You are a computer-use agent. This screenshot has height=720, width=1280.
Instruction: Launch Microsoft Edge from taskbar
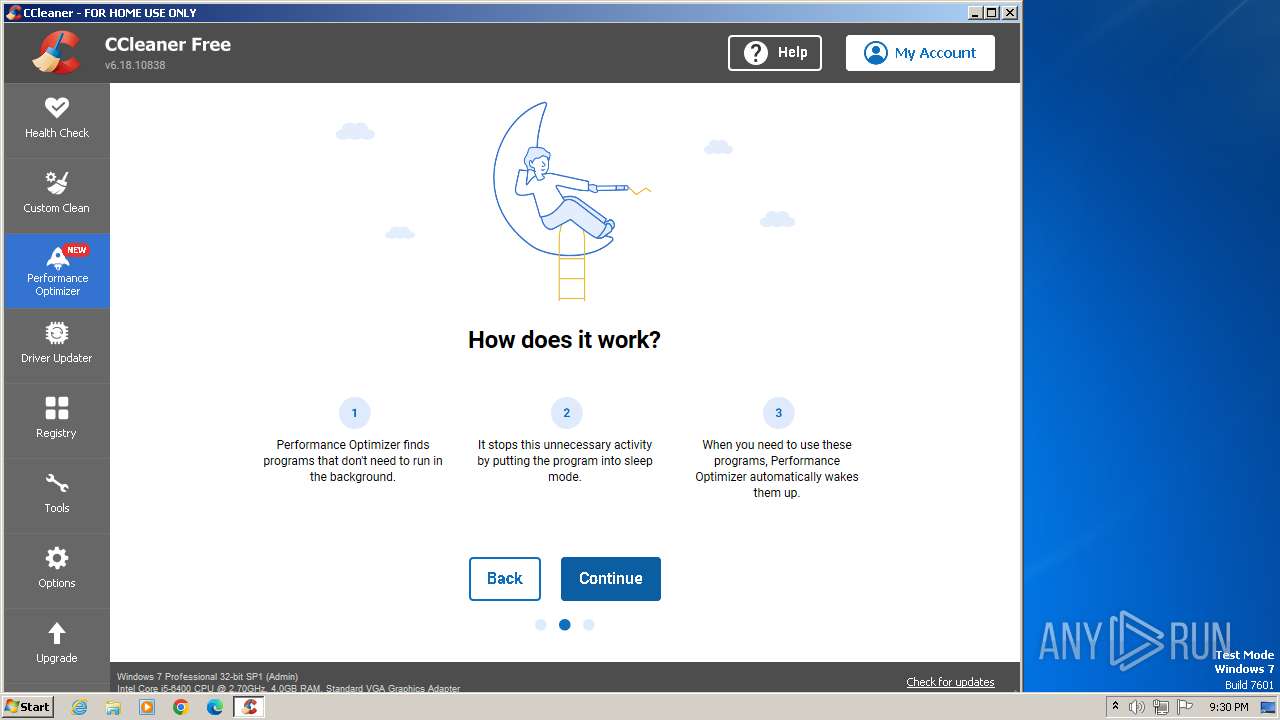215,707
